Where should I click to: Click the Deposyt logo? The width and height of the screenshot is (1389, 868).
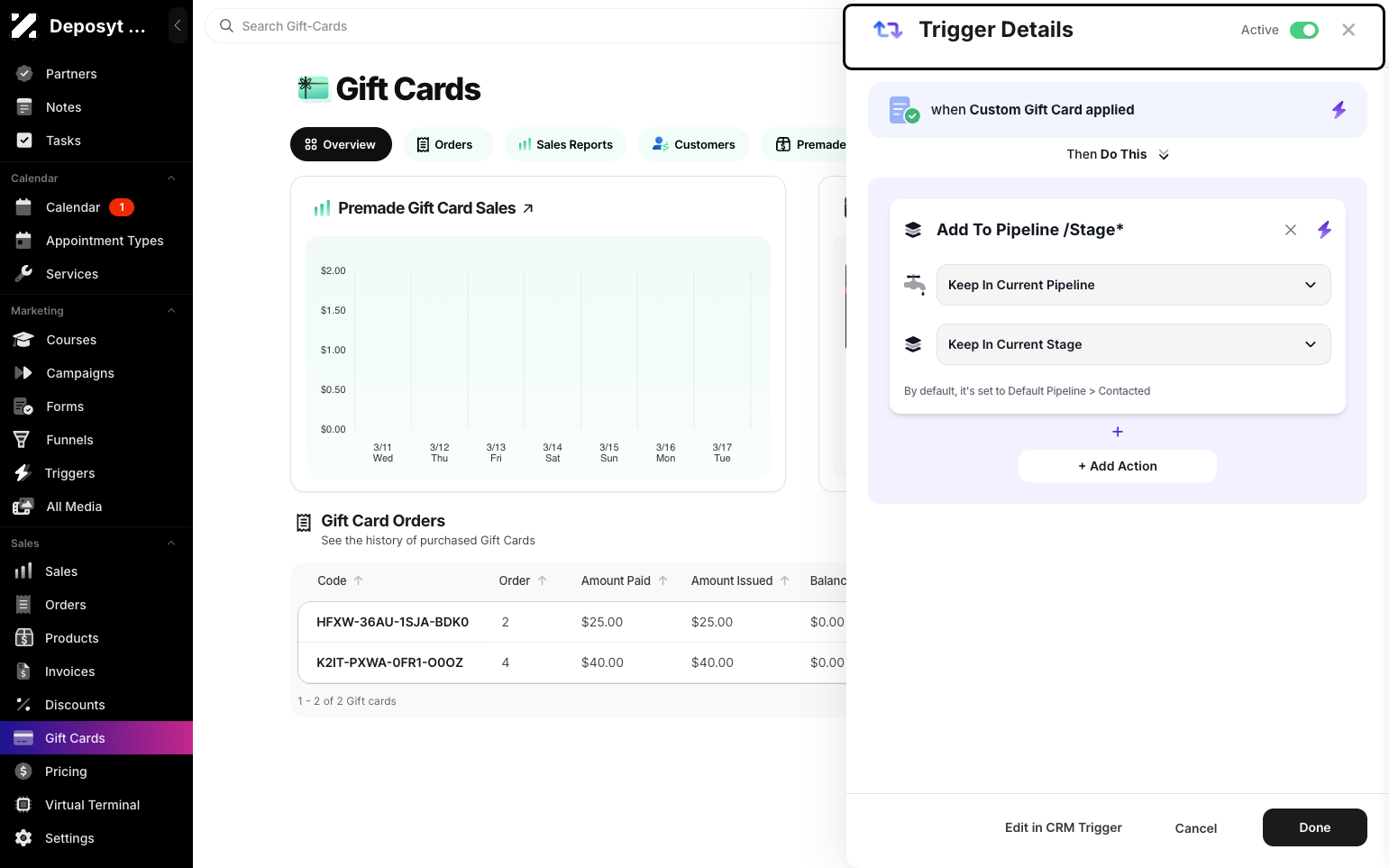24,26
